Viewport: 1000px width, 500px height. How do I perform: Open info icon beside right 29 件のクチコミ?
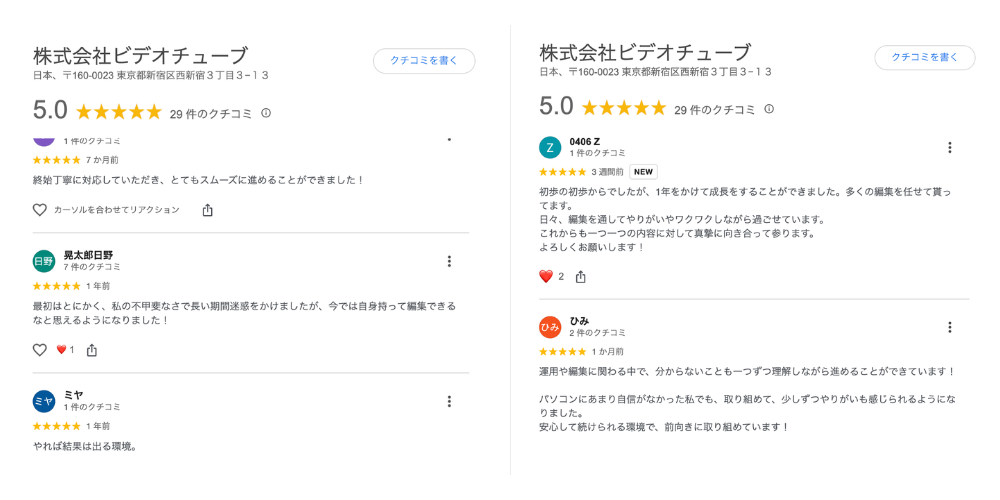tap(769, 109)
